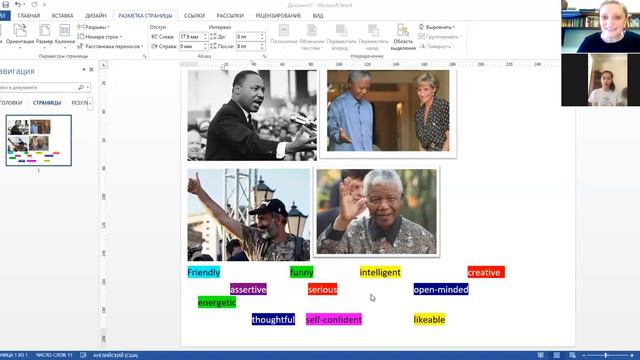Click the word "energetic"
This screenshot has height=360, width=640.
pos(217,302)
